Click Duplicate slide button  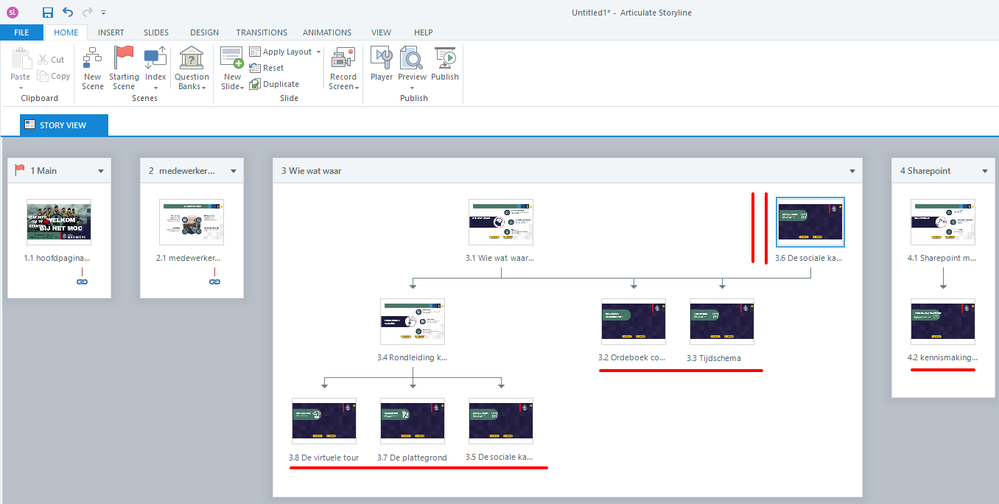tap(274, 83)
